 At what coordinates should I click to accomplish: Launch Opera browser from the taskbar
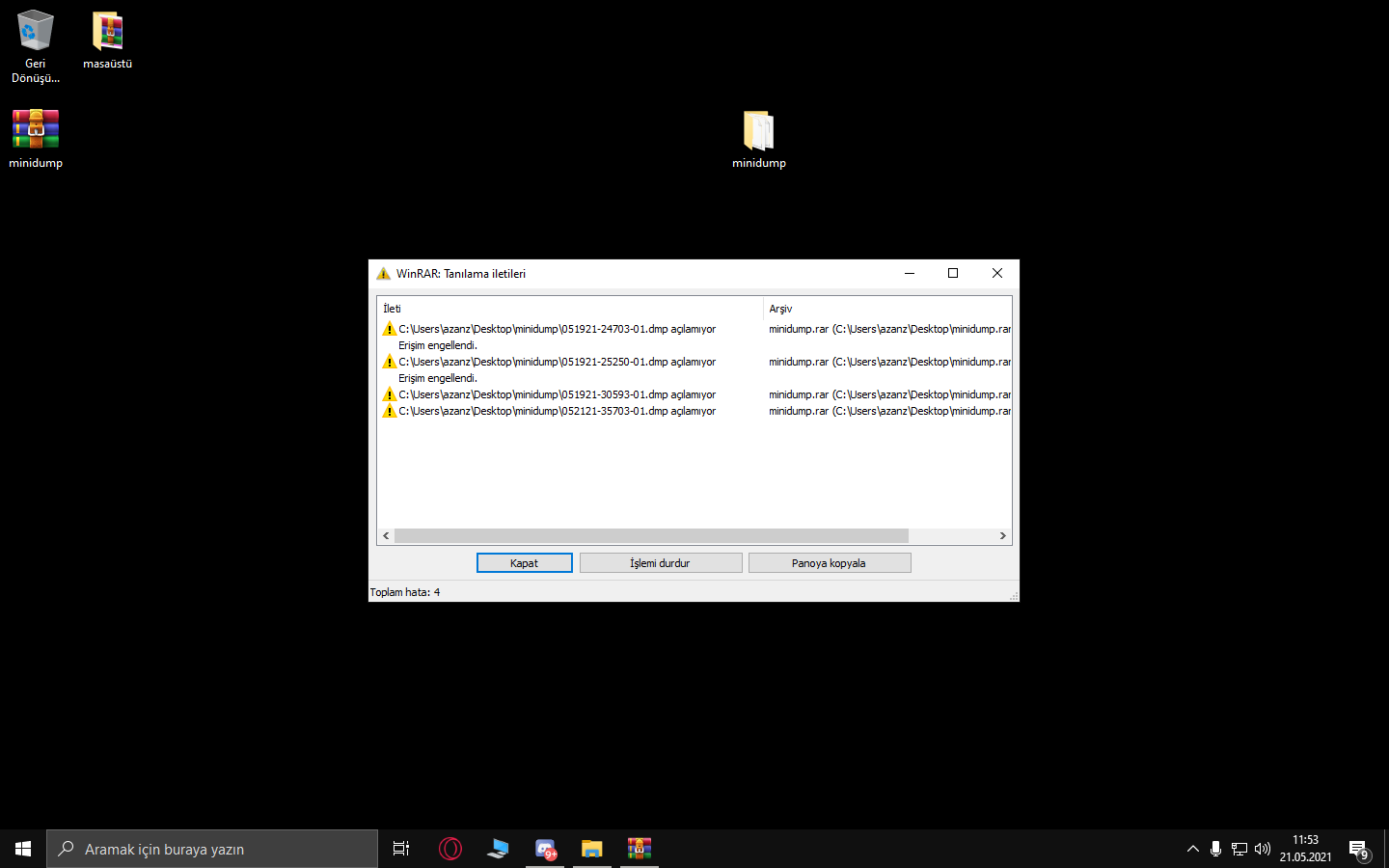tap(450, 849)
